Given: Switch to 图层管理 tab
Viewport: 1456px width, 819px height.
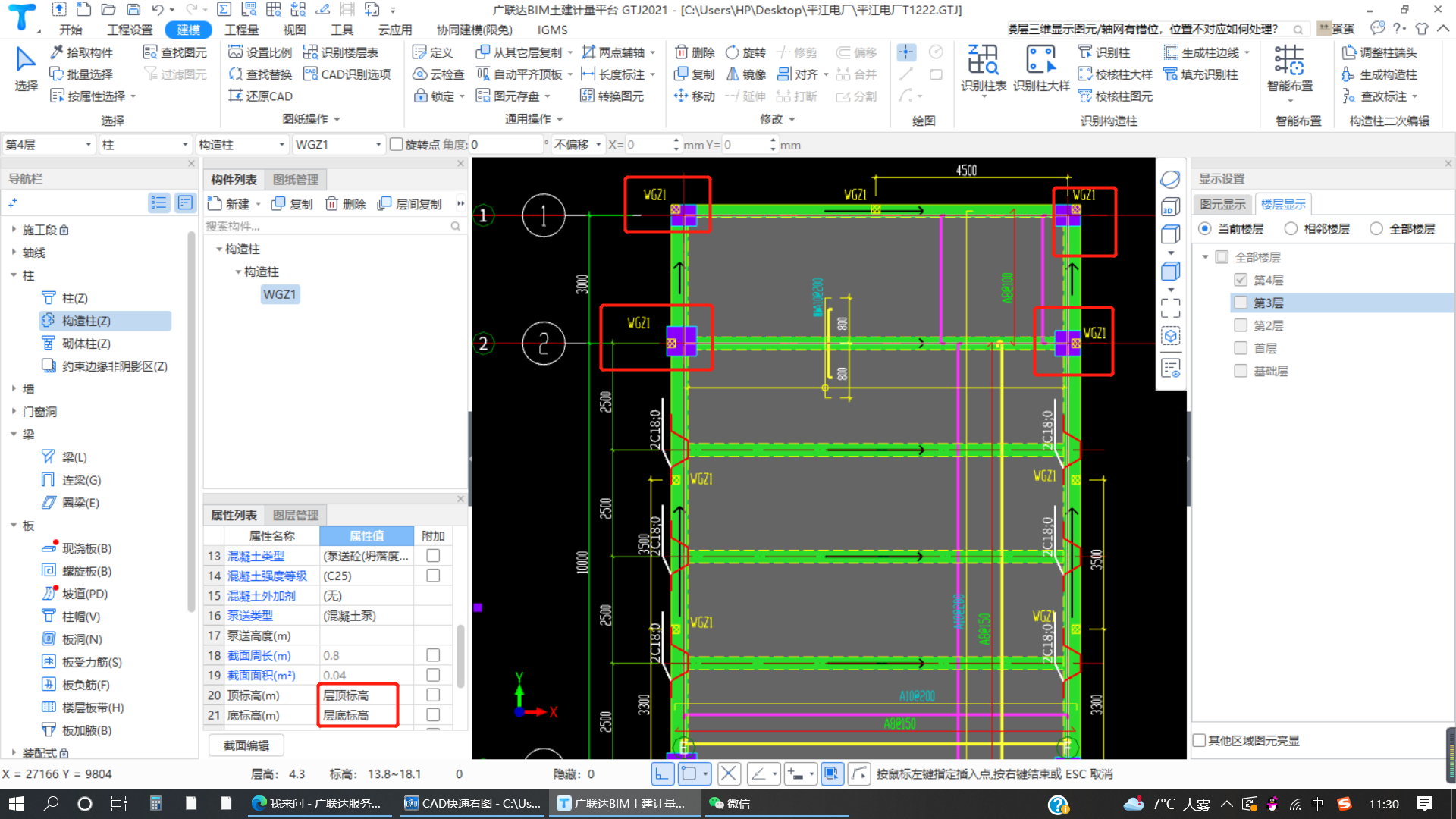Looking at the screenshot, I should point(296,515).
